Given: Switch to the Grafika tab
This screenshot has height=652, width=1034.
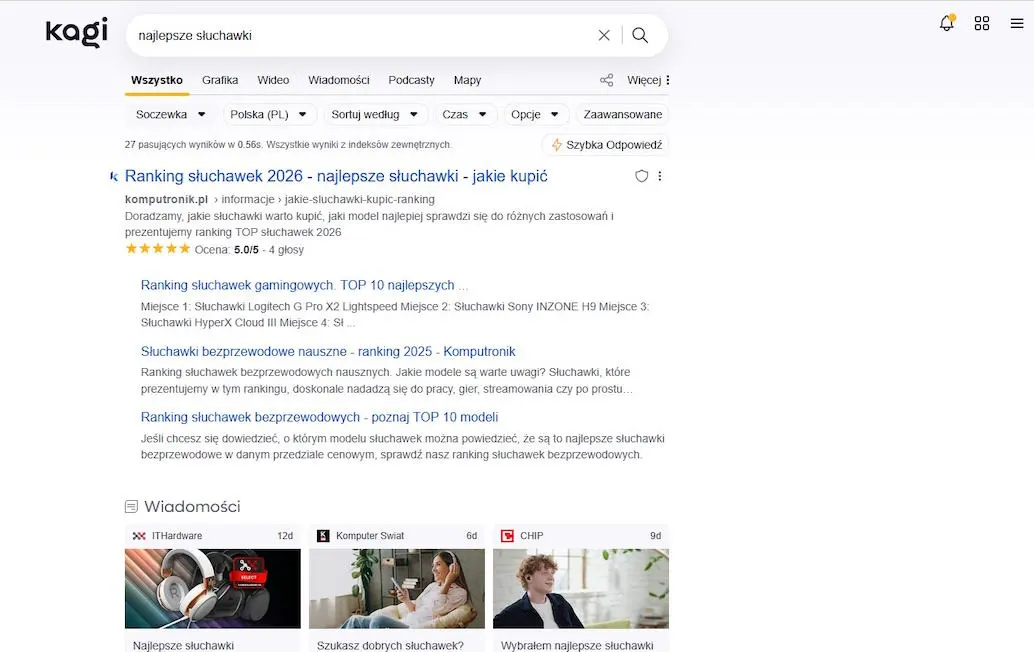Looking at the screenshot, I should (x=219, y=80).
